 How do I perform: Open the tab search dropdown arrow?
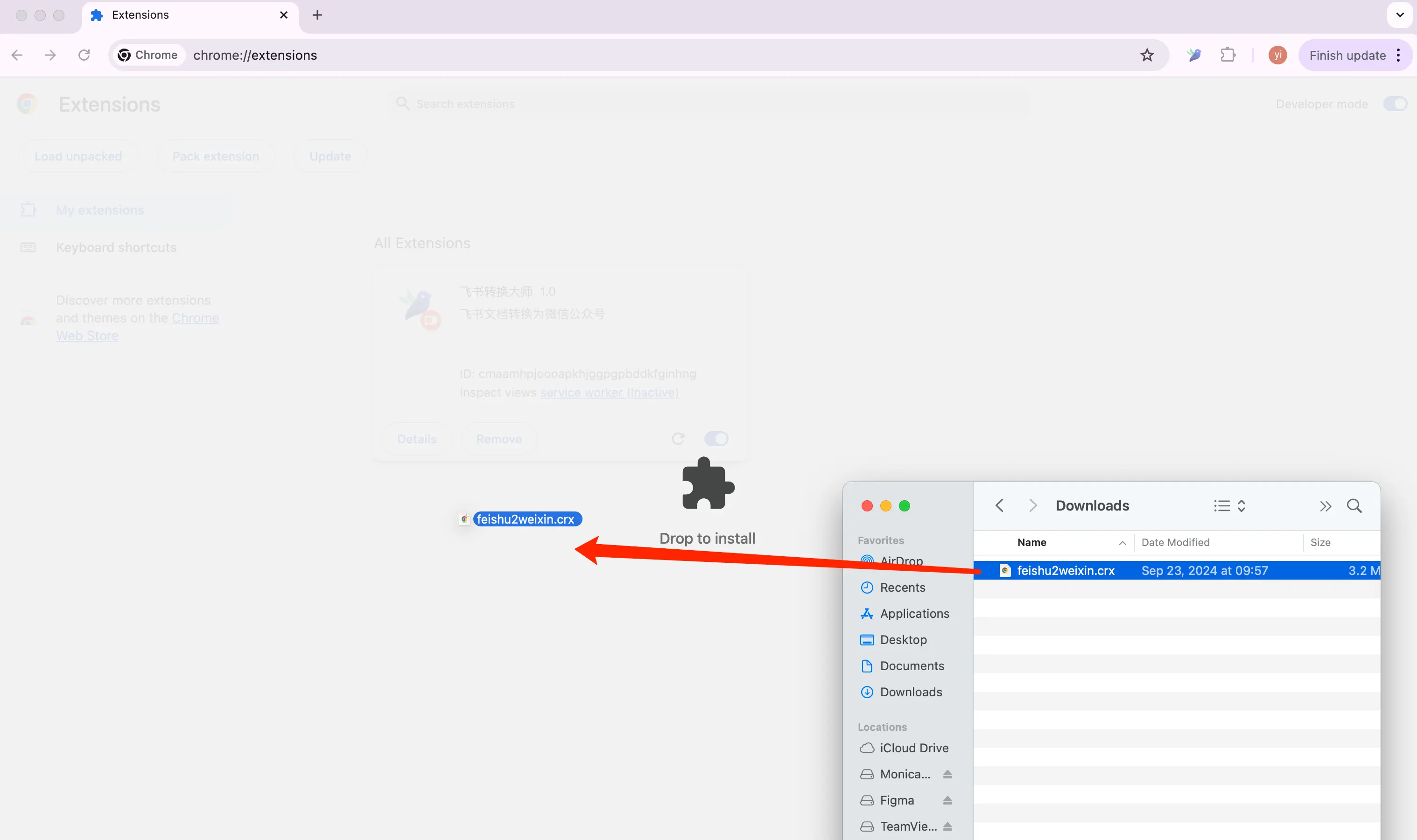pos(1399,15)
